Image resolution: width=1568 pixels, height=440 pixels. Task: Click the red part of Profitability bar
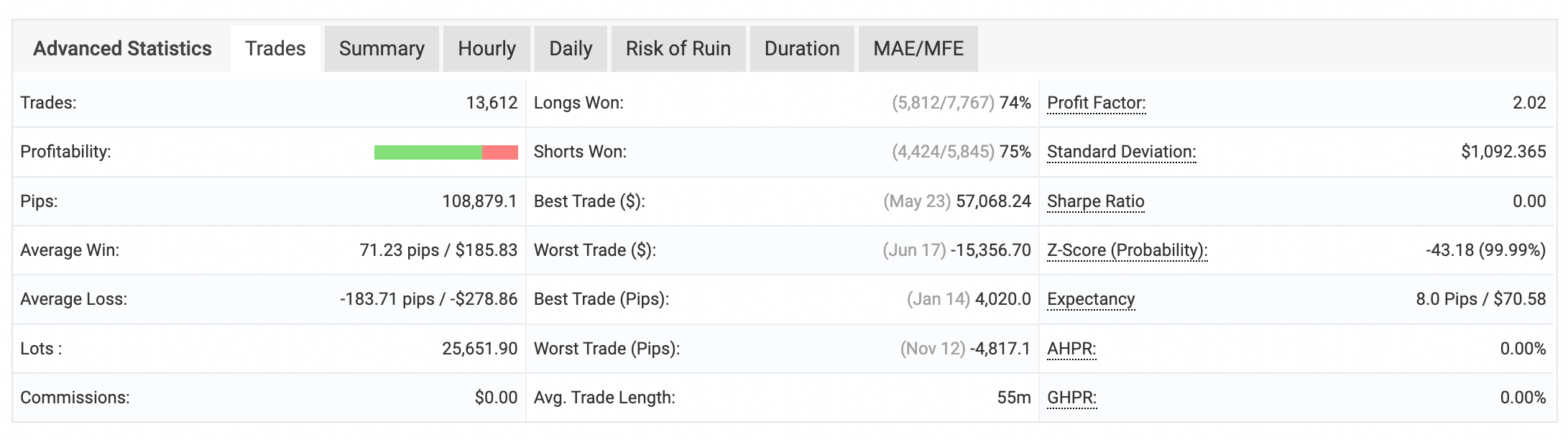(500, 152)
